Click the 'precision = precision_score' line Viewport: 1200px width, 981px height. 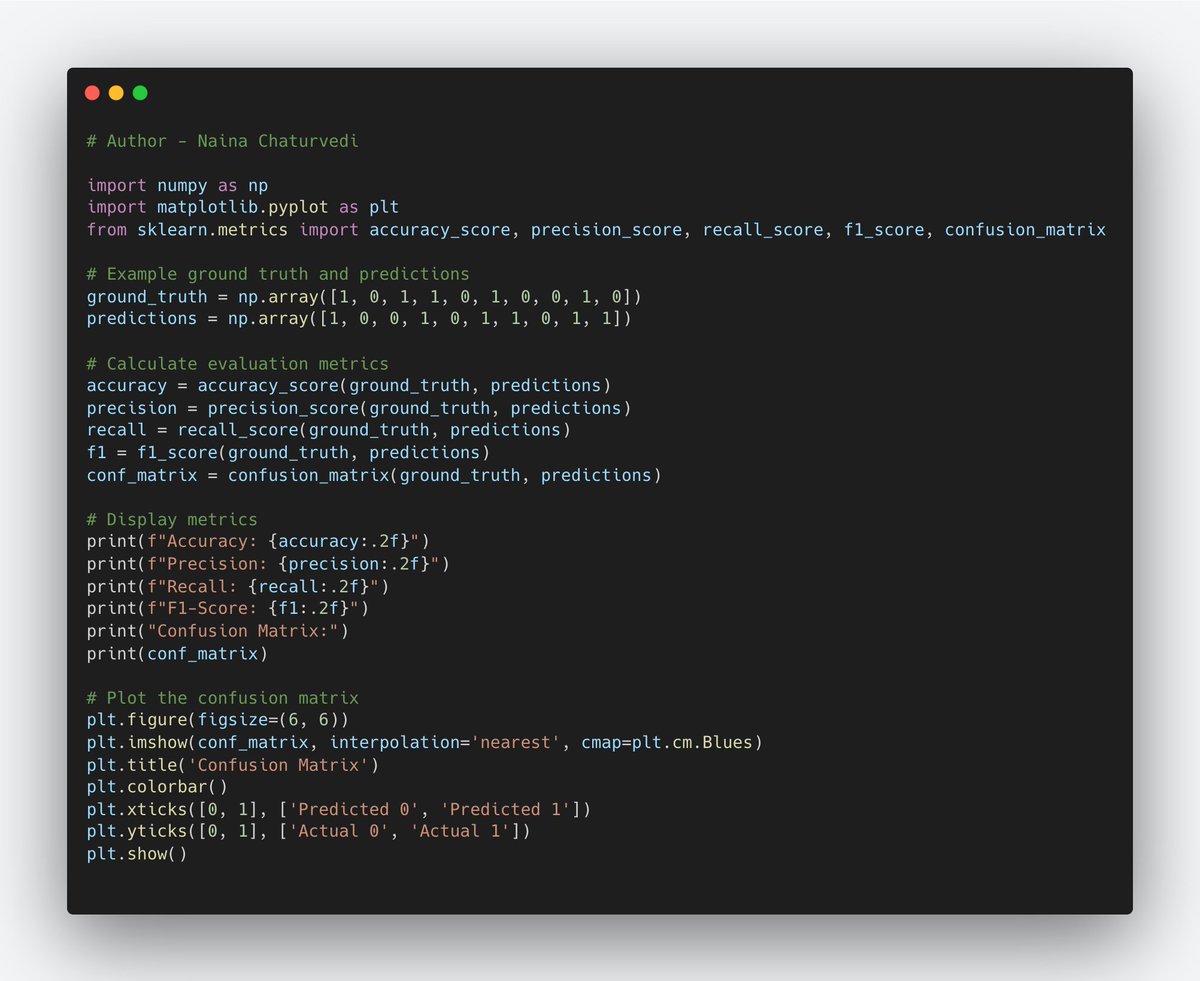click(x=359, y=408)
